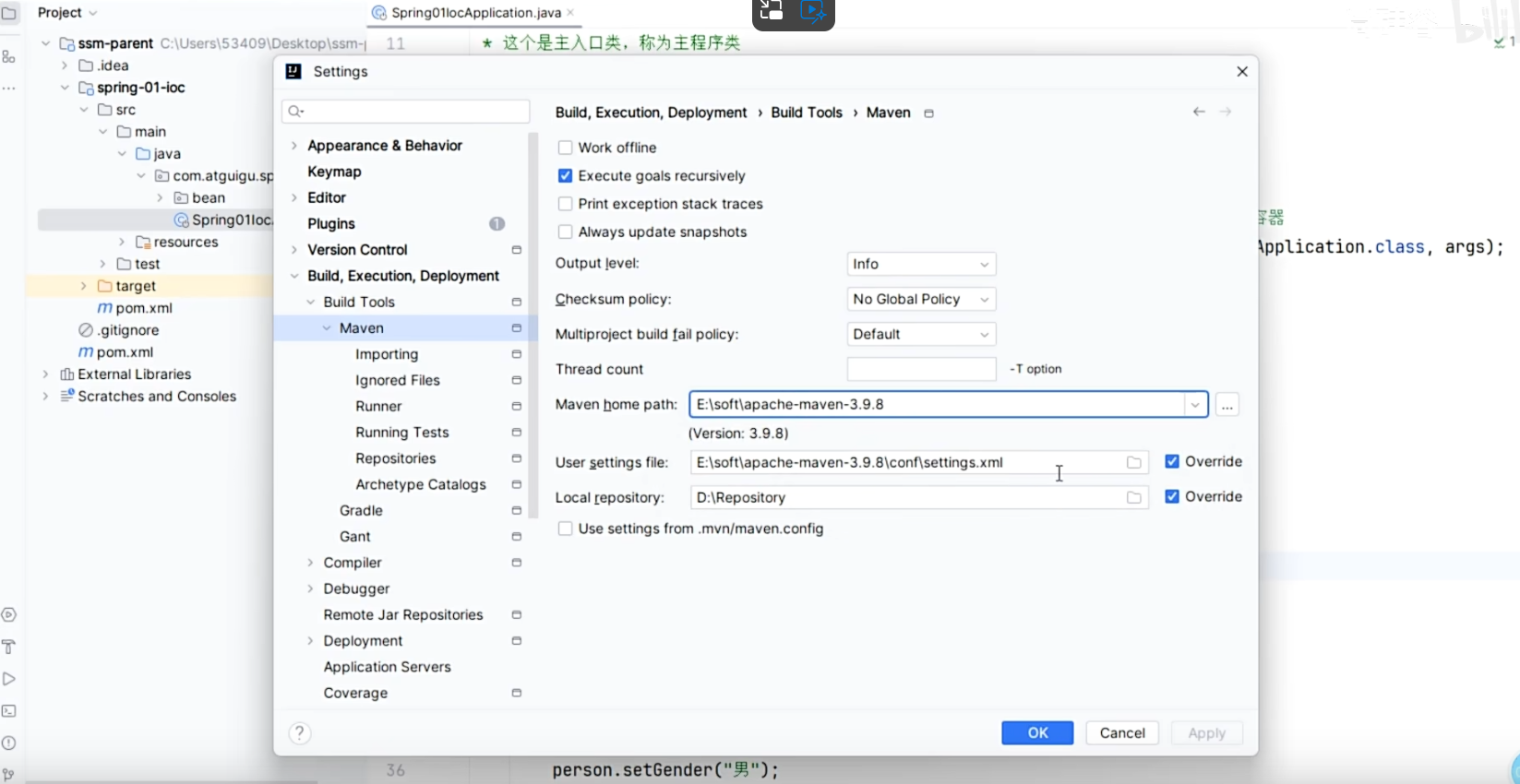
Task: Click the inspection checkmark widget in editor
Action: click(x=1503, y=42)
